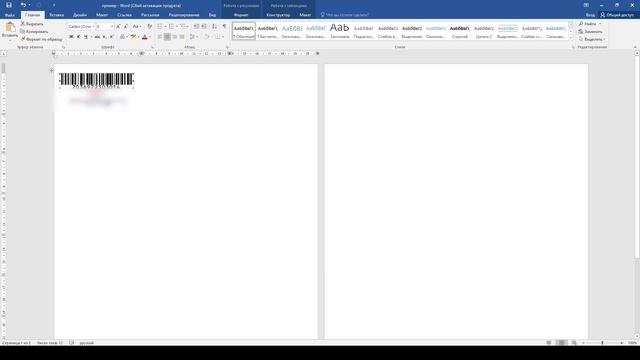640x360 pixels.
Task: Expand the styles gallery
Action: pyautogui.click(x=571, y=38)
